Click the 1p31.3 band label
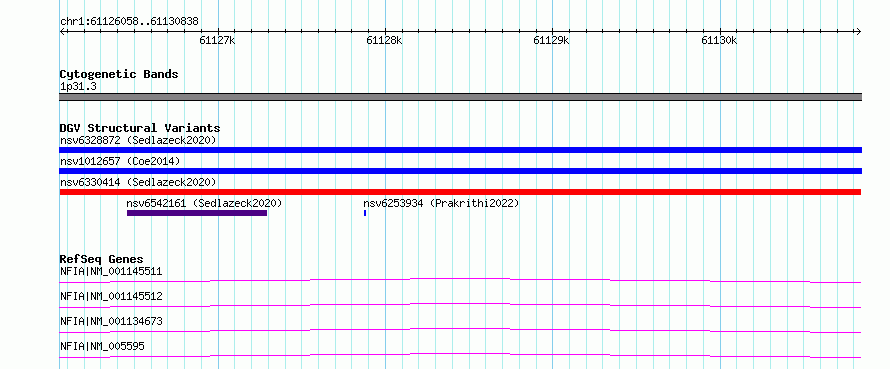Viewport: 890px width, 369px height. pyautogui.click(x=78, y=87)
